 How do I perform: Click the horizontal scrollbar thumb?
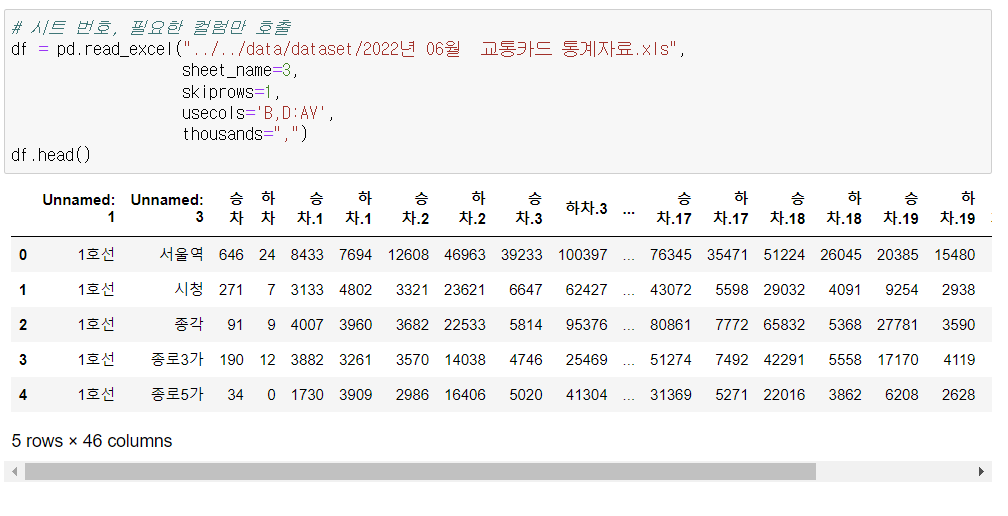pyautogui.click(x=420, y=472)
